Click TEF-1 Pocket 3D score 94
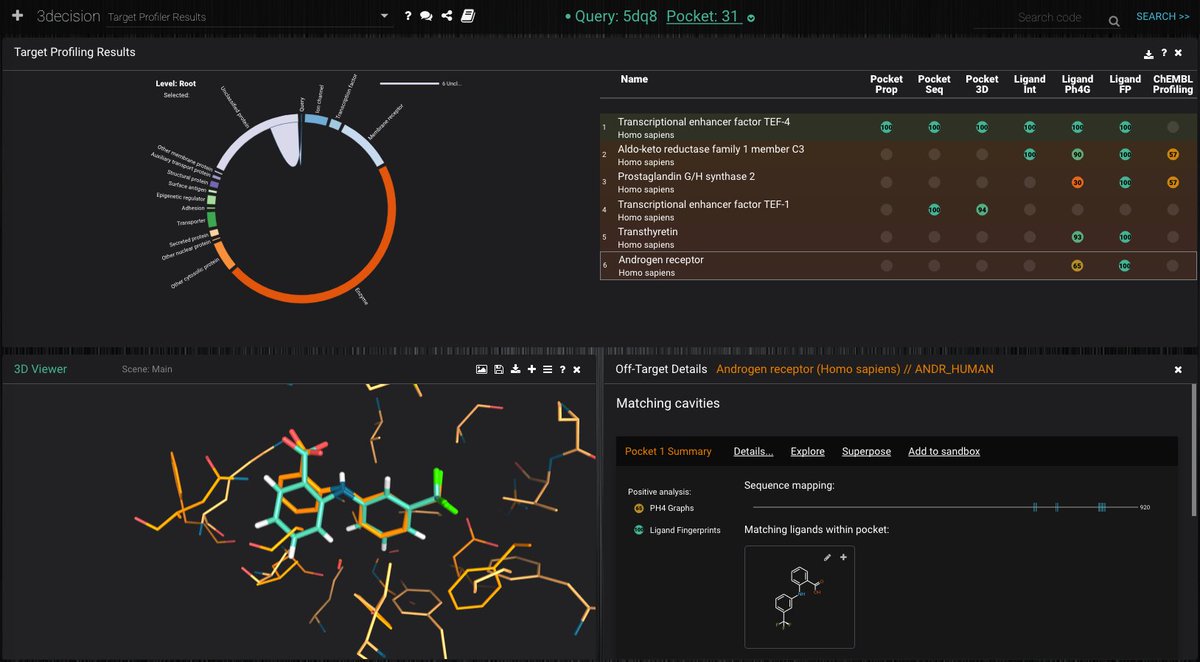This screenshot has width=1200, height=662. coord(982,210)
